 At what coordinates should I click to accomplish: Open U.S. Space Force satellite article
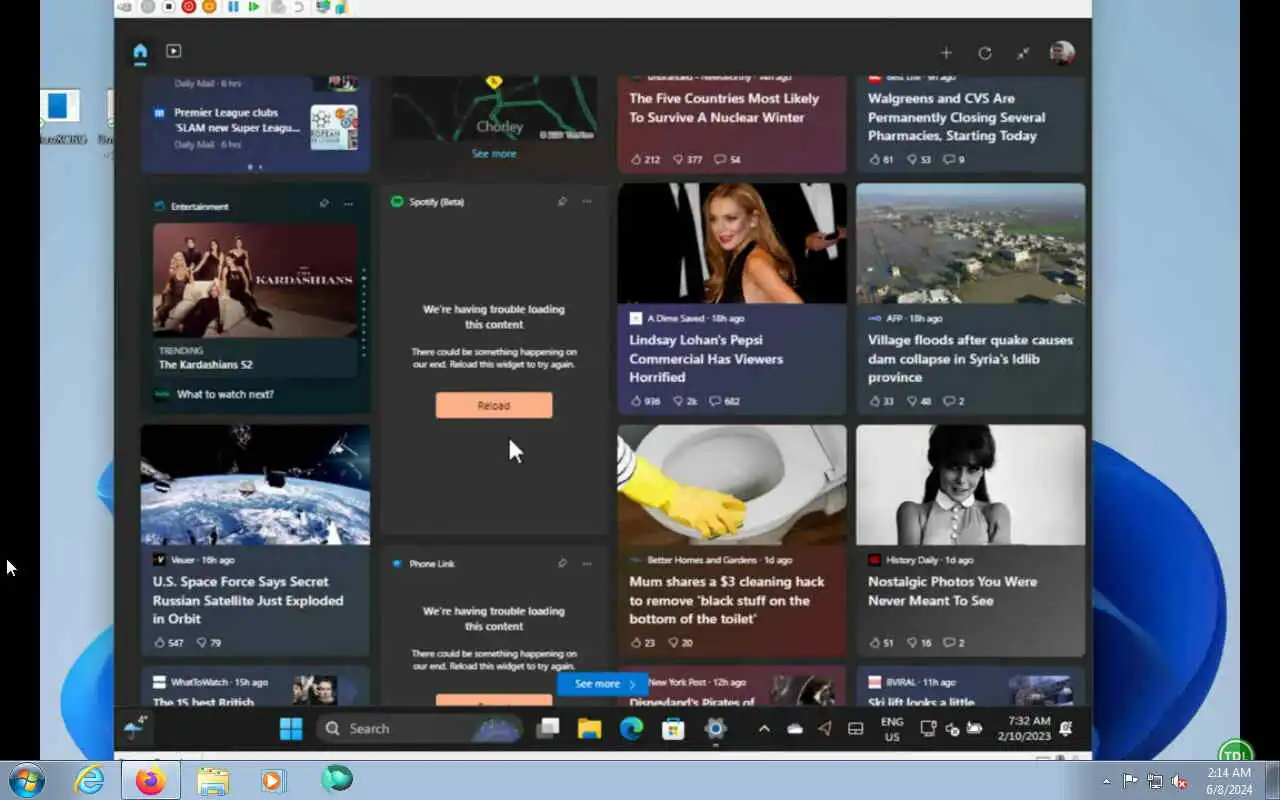[248, 600]
